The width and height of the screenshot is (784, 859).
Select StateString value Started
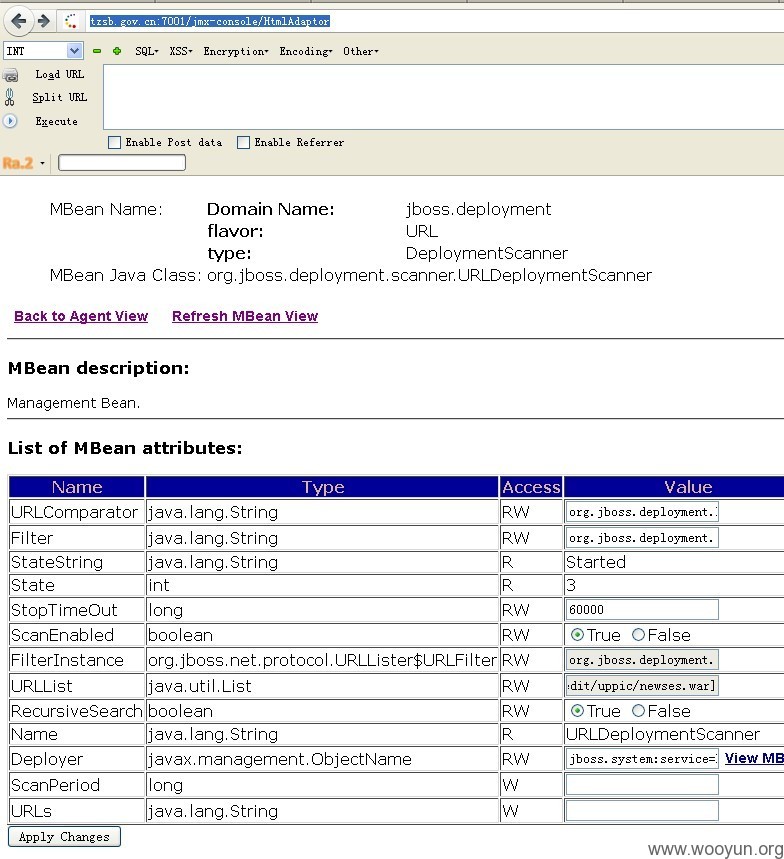point(596,562)
